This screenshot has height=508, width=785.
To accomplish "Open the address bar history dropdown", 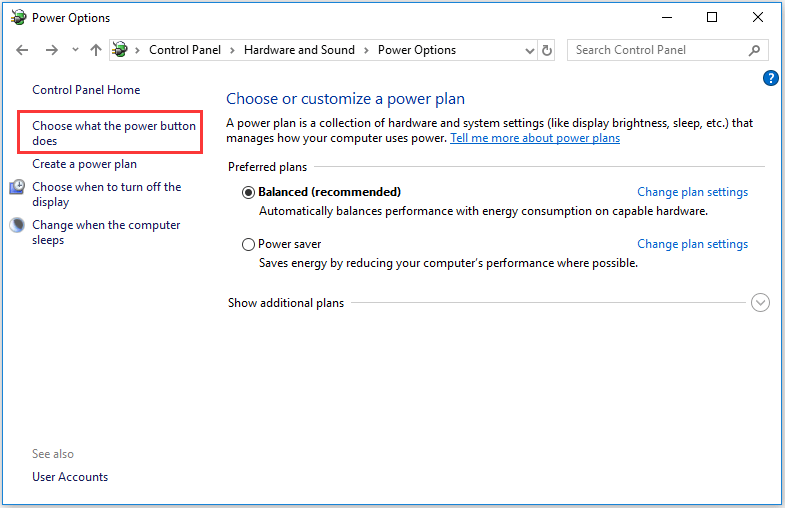I will (x=527, y=50).
